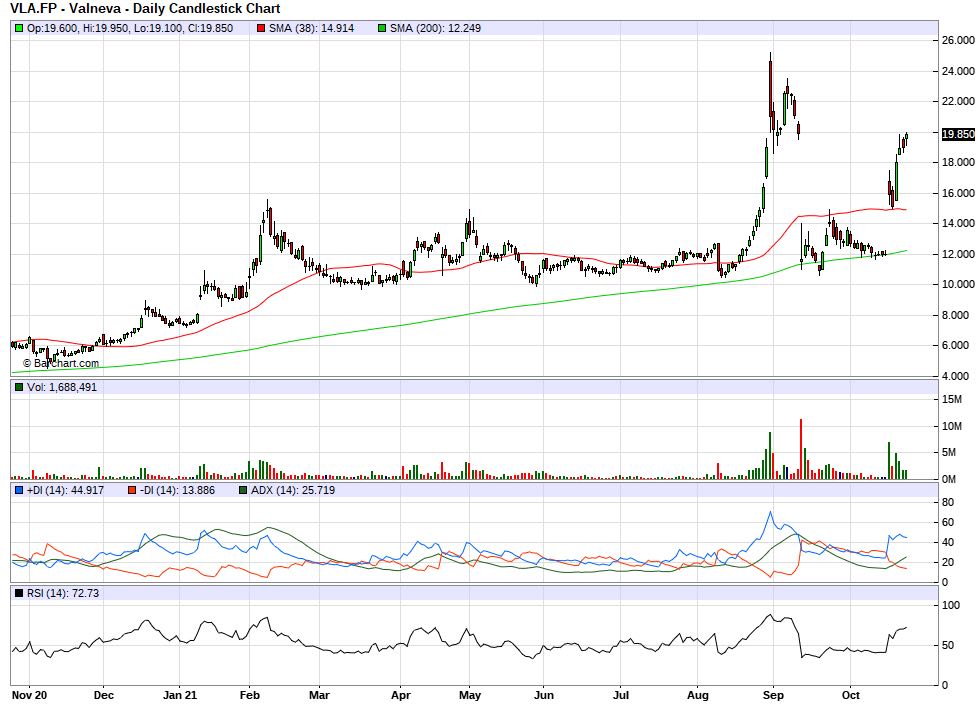Click the 6.000 price axis label
Viewport: 980px width, 726px height.
956,346
